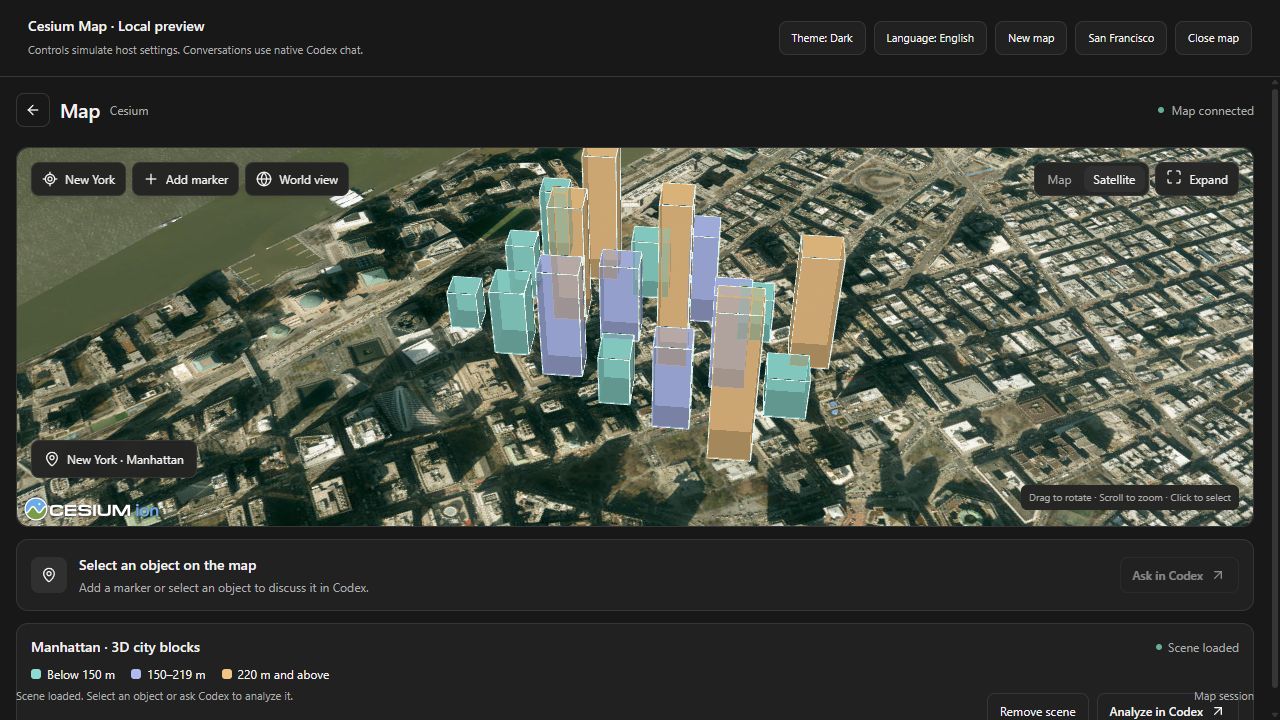This screenshot has height=720, width=1280.
Task: Switch map view to Map mode
Action: tap(1059, 179)
